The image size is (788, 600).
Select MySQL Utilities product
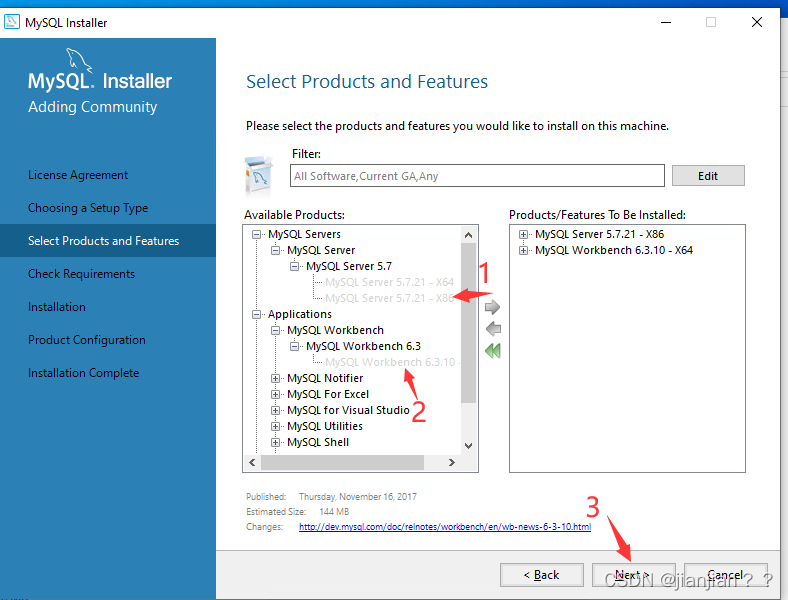[325, 426]
